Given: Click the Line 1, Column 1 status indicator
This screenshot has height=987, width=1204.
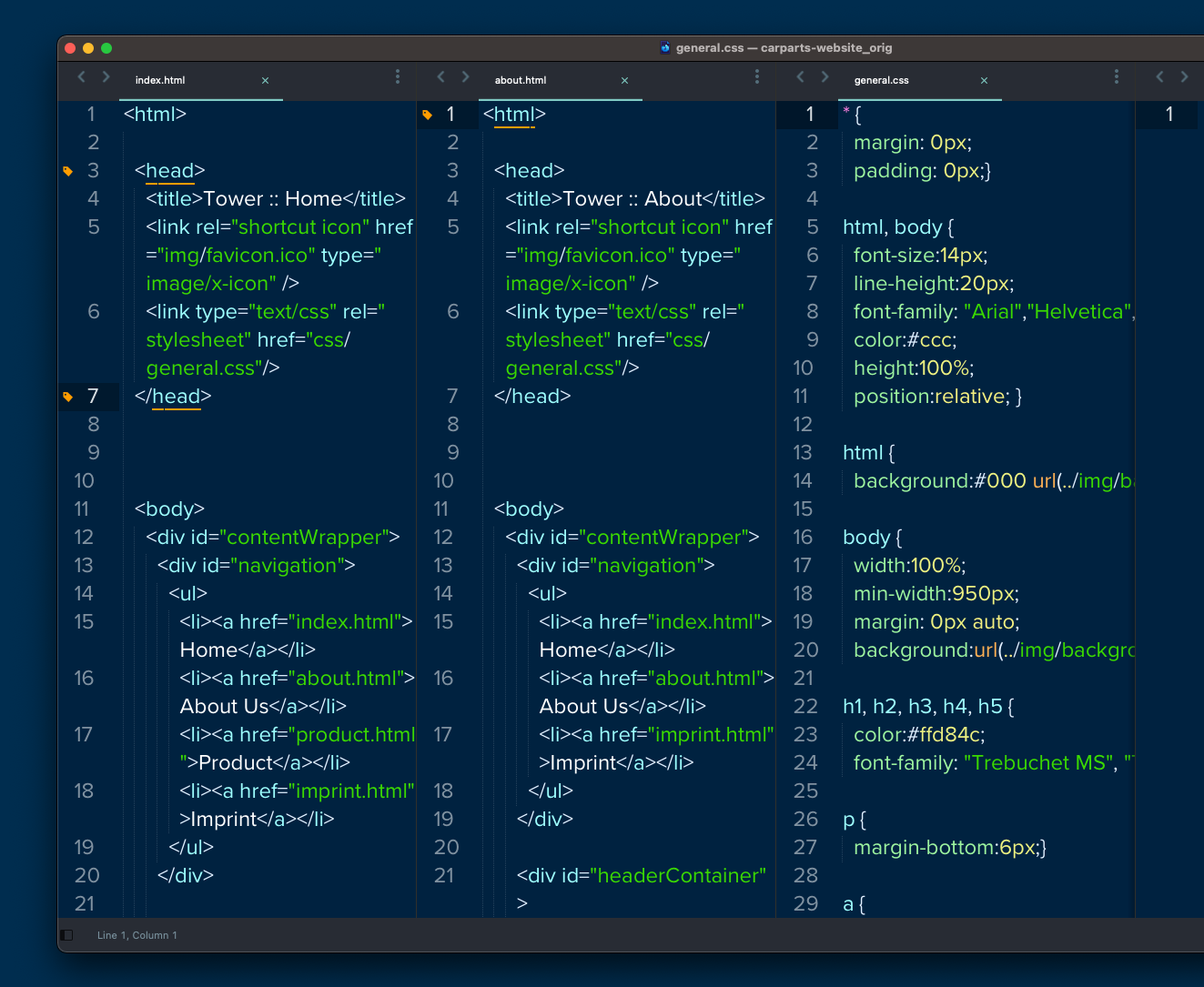Looking at the screenshot, I should click(137, 934).
